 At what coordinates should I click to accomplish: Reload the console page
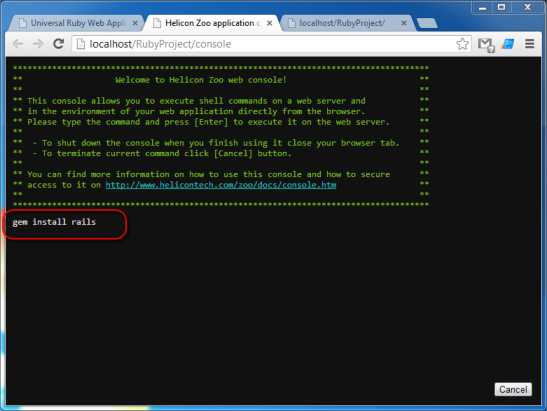[58, 44]
